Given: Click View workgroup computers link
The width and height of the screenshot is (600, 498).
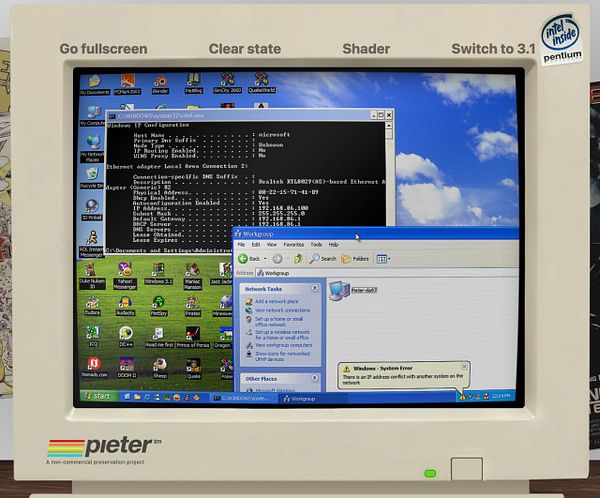Looking at the screenshot, I should click(283, 345).
